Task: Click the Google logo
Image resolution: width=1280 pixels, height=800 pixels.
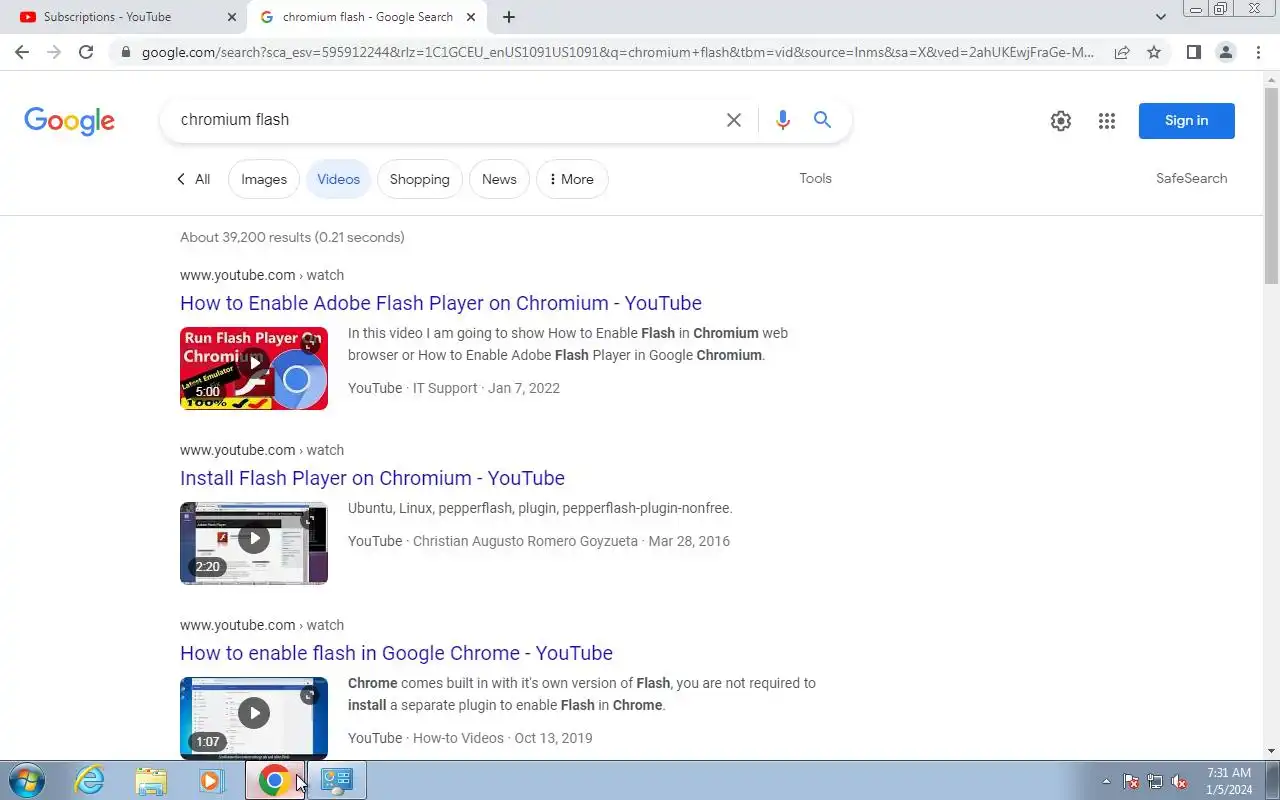Action: [69, 121]
